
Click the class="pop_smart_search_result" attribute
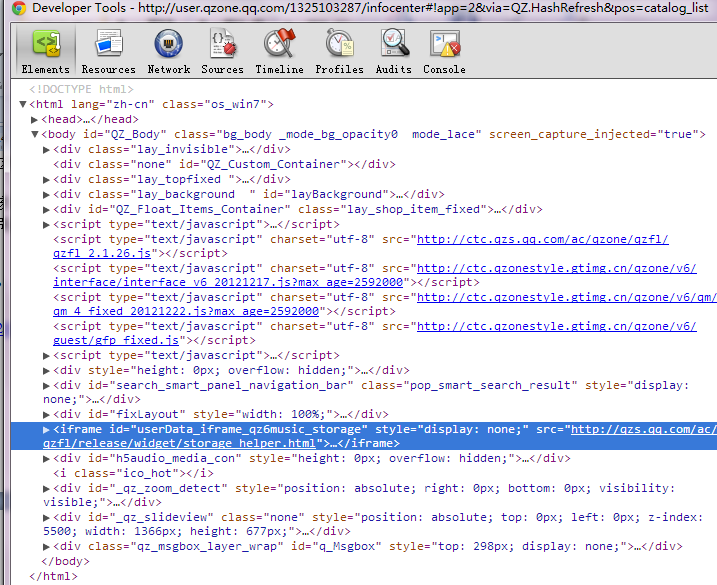tap(469, 386)
